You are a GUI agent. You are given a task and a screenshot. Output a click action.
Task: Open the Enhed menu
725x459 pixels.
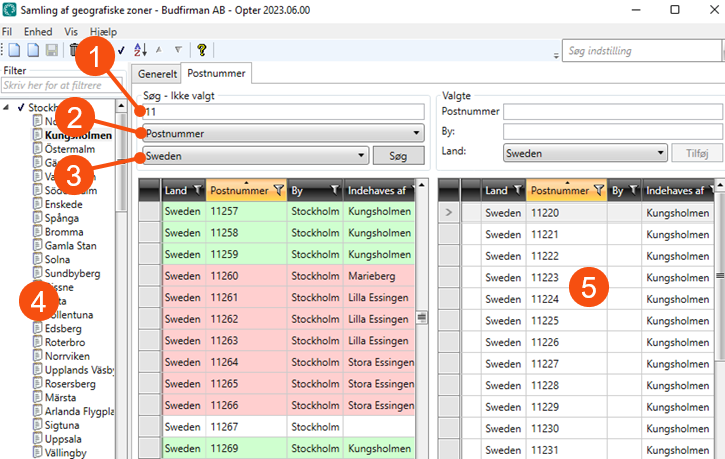(x=38, y=31)
